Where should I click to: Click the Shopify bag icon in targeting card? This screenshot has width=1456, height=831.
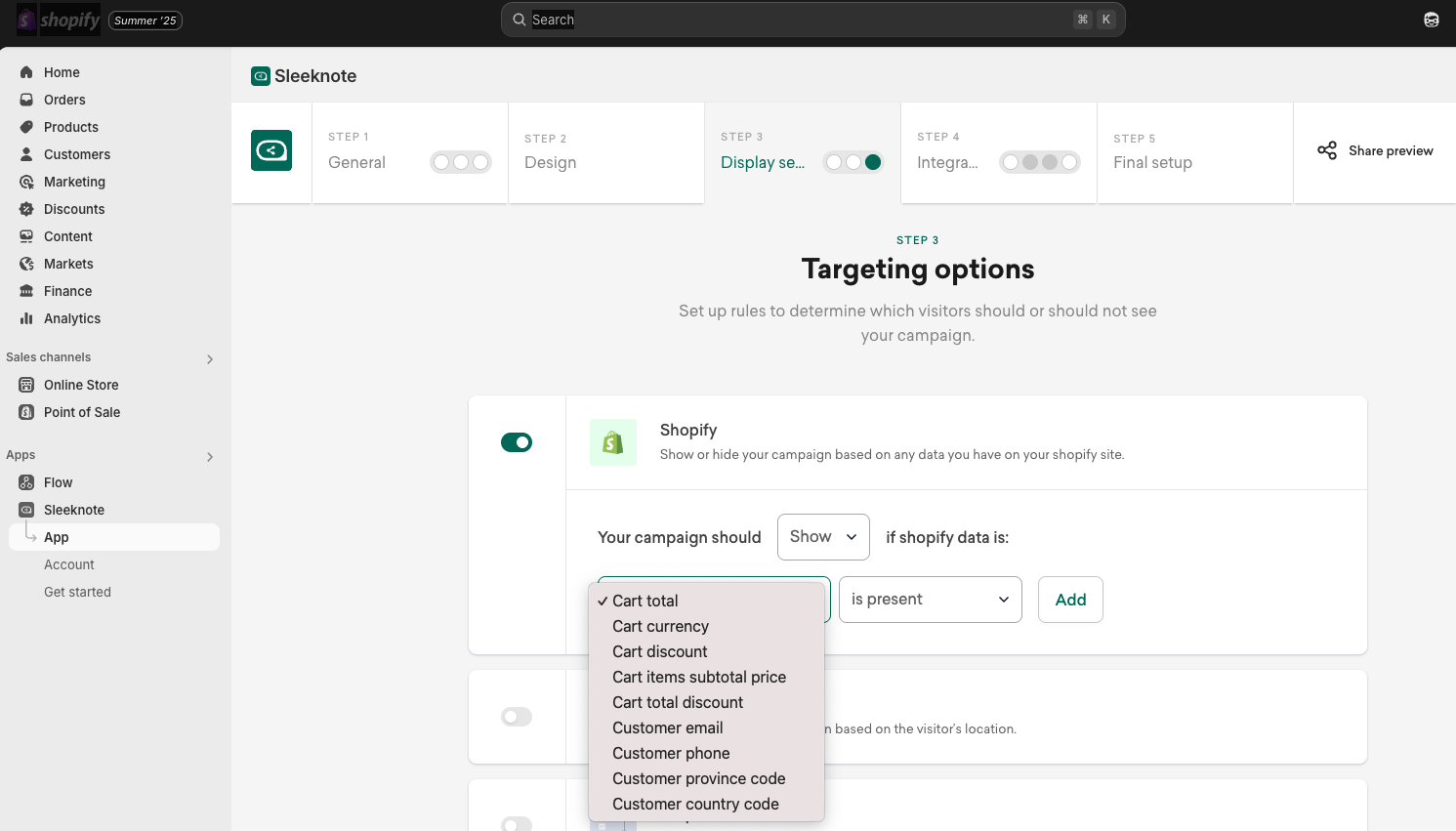[613, 442]
